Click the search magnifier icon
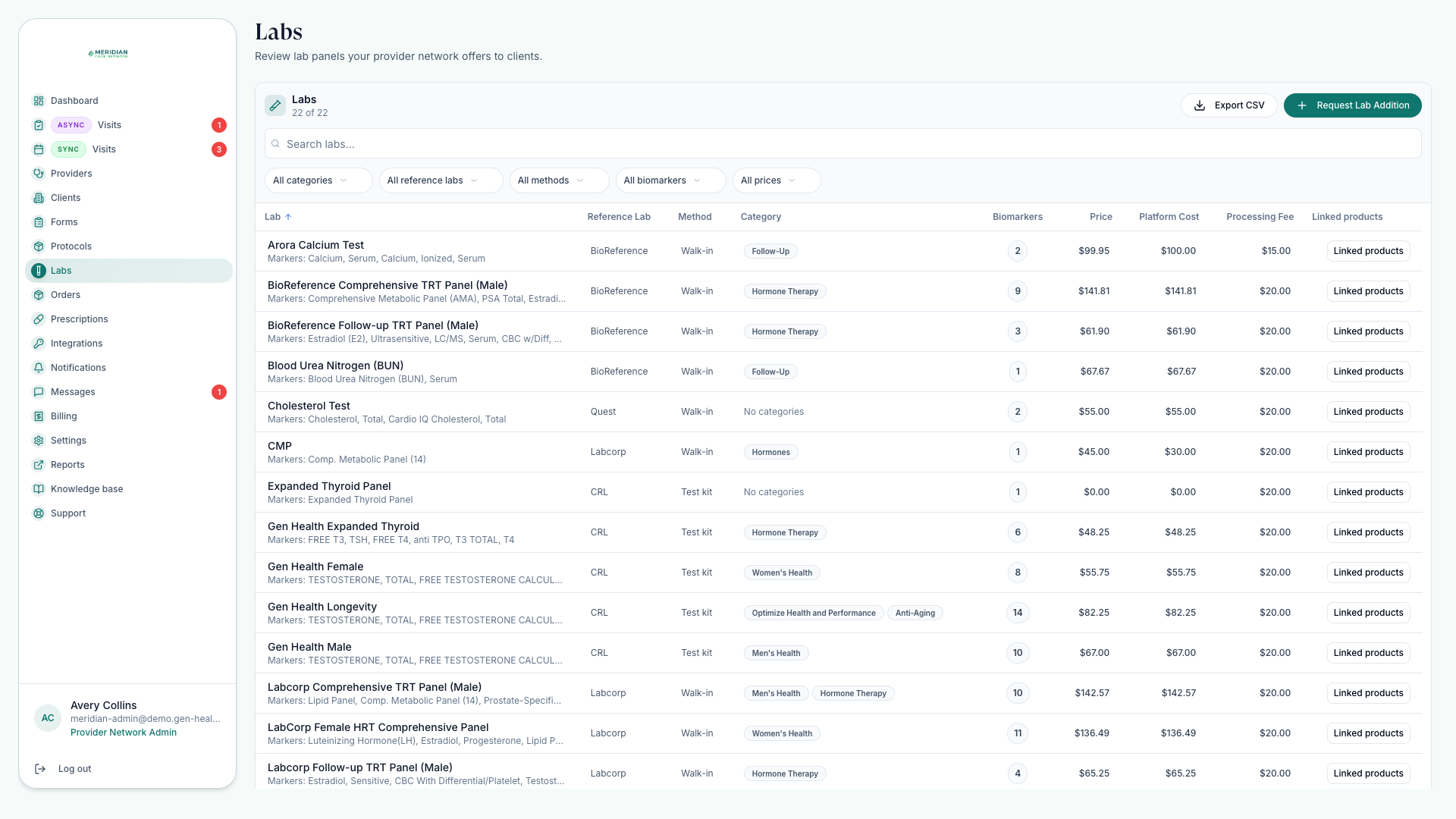1456x819 pixels. 276,144
